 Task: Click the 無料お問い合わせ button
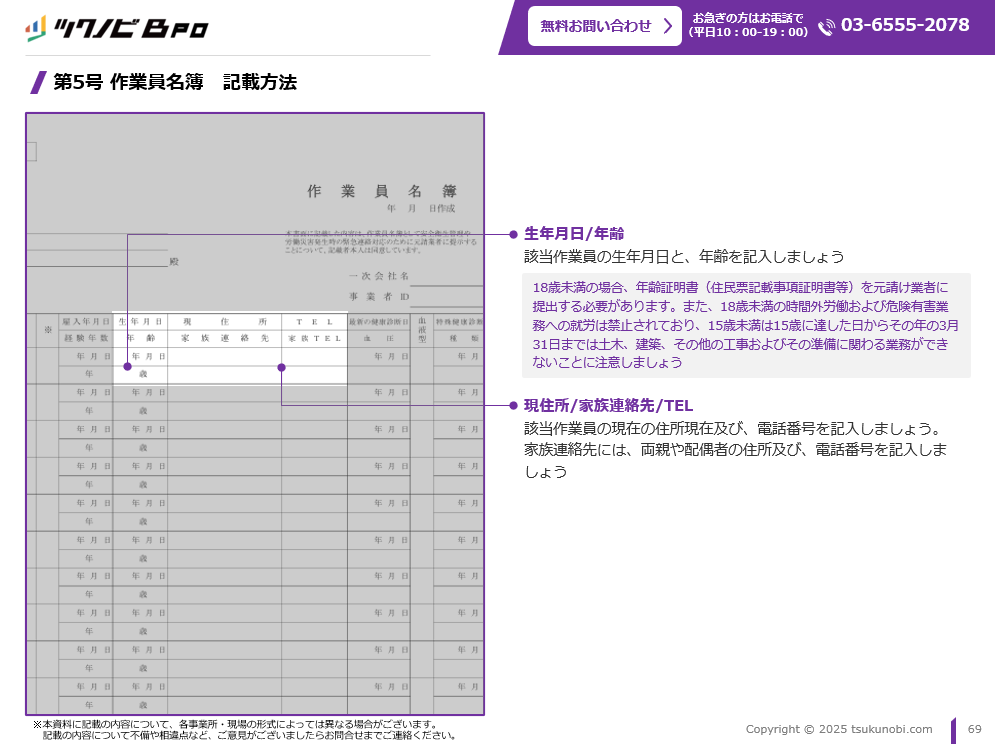click(605, 26)
